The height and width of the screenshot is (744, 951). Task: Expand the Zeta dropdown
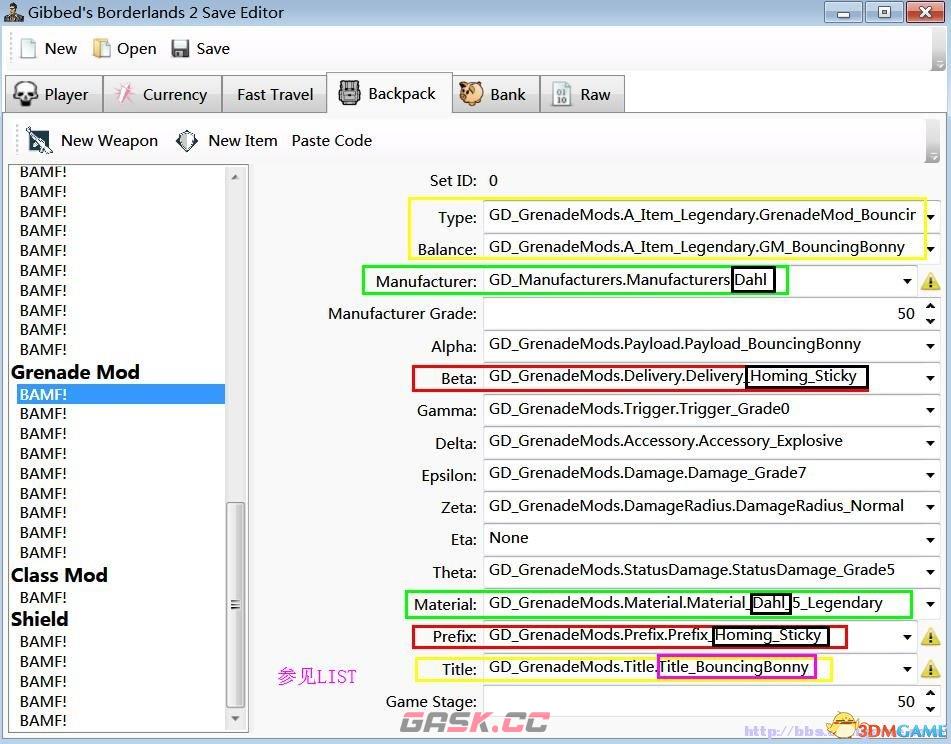930,508
